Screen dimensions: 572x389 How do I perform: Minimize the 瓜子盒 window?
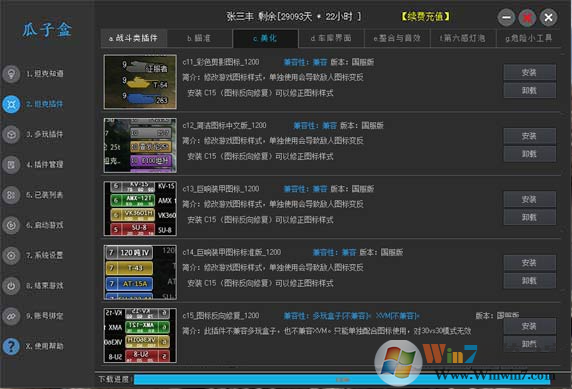pyautogui.click(x=506, y=17)
